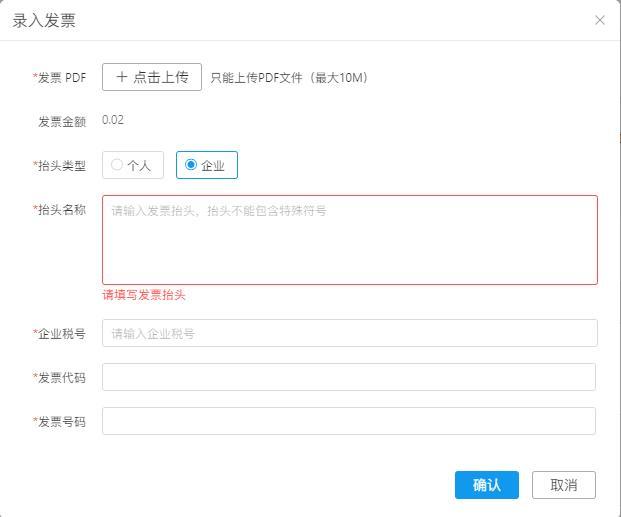
Task: Click the 发票代码 input field
Action: [349, 377]
